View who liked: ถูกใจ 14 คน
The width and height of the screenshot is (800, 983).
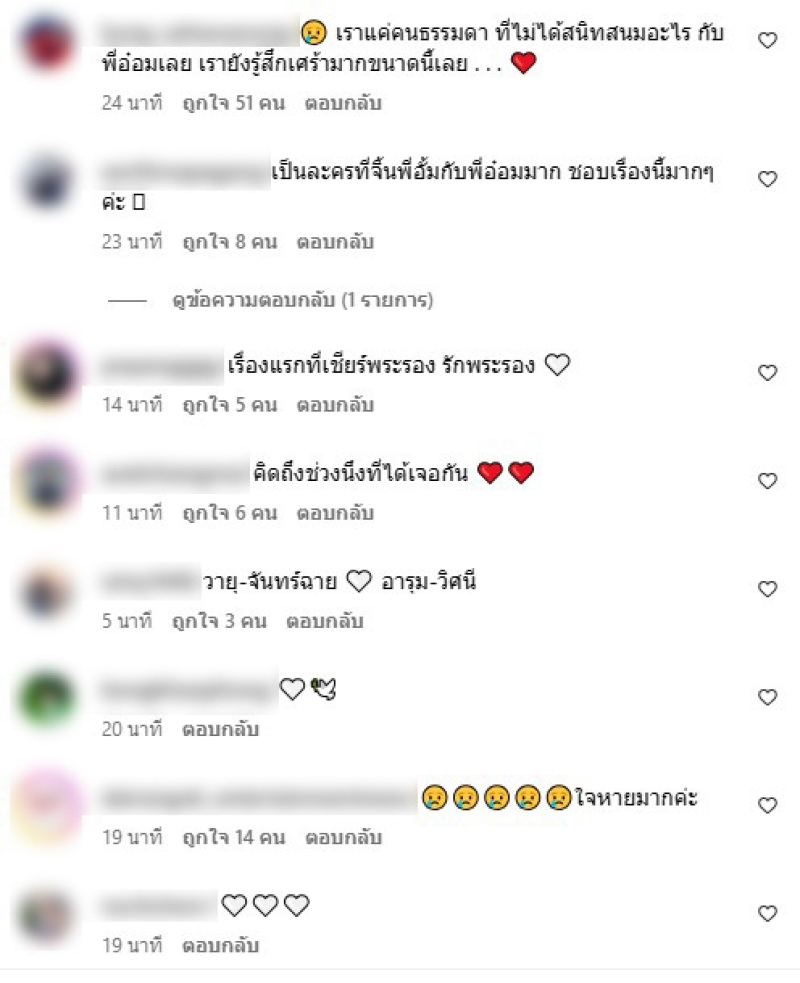[233, 838]
